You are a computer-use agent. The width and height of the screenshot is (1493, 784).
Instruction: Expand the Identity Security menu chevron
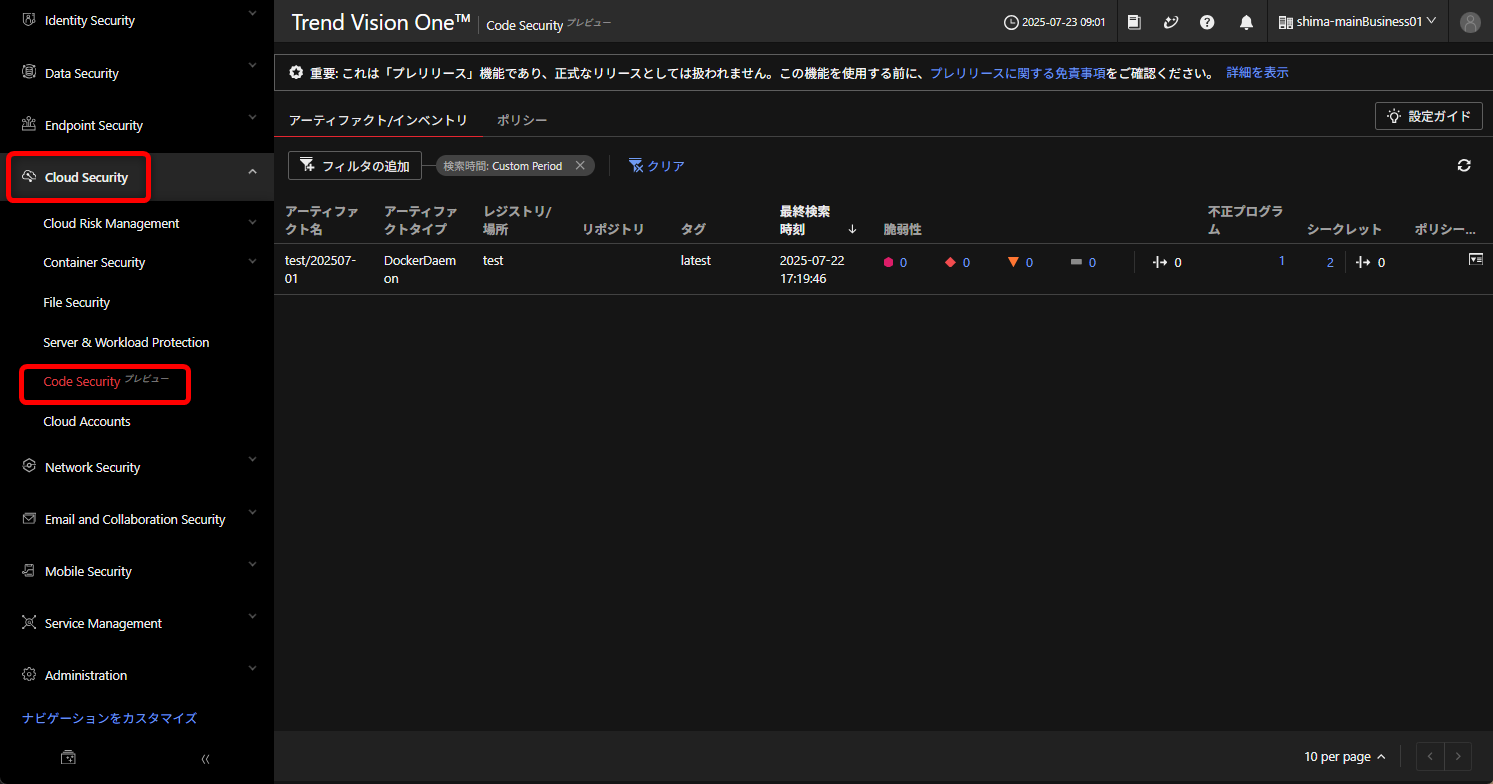(x=252, y=14)
